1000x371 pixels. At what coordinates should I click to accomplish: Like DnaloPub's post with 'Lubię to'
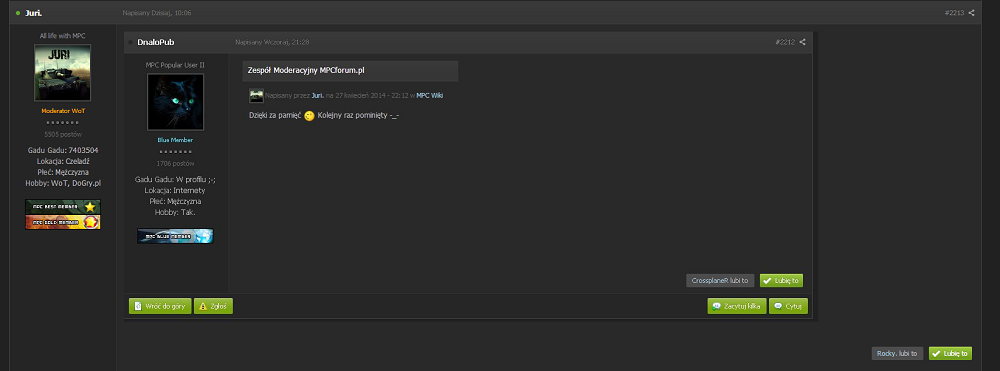[x=781, y=280]
